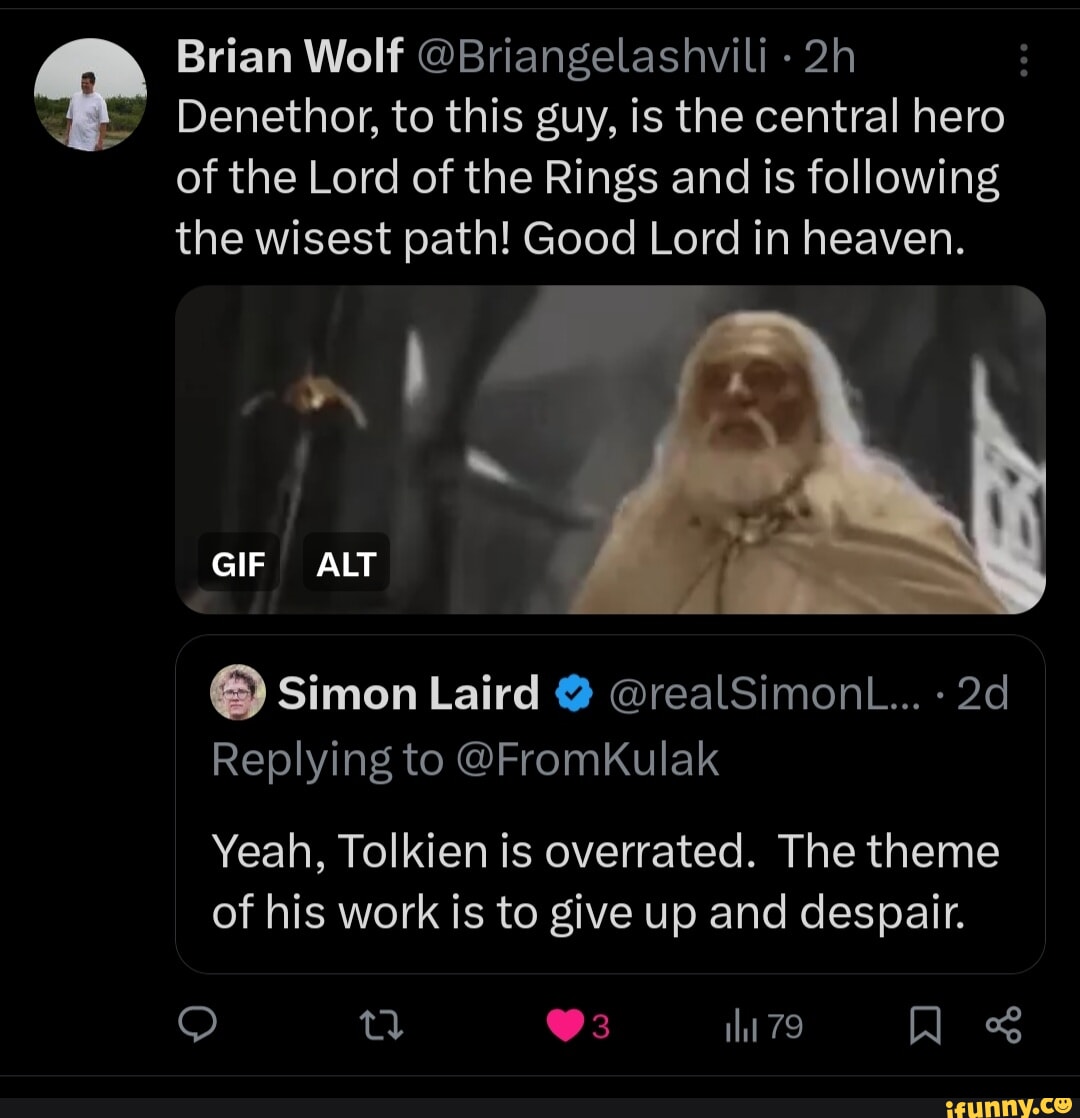
Task: Open Brian Wolf's profile picture
Action: (89, 97)
